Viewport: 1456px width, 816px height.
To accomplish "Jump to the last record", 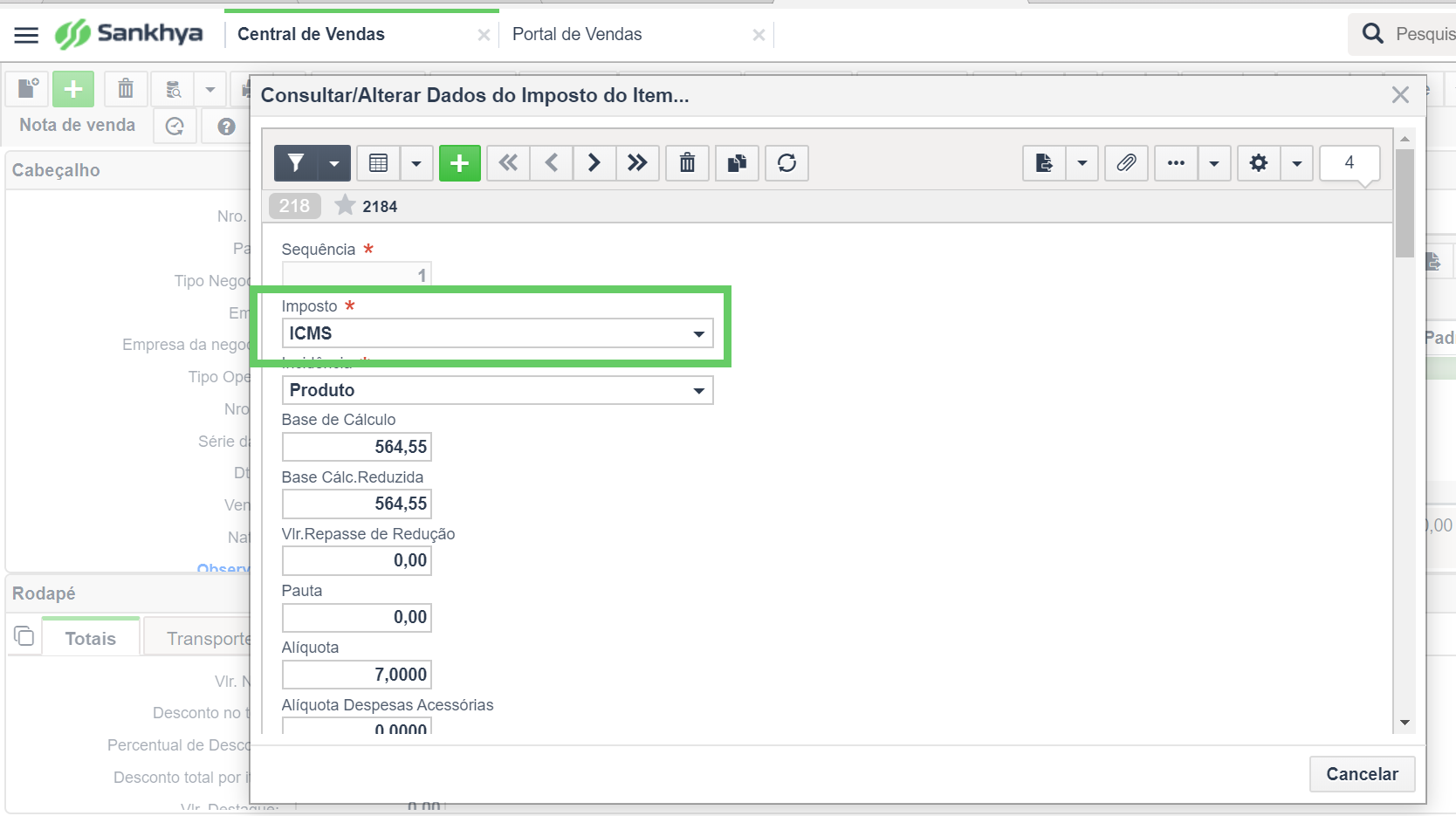I will pyautogui.click(x=637, y=163).
